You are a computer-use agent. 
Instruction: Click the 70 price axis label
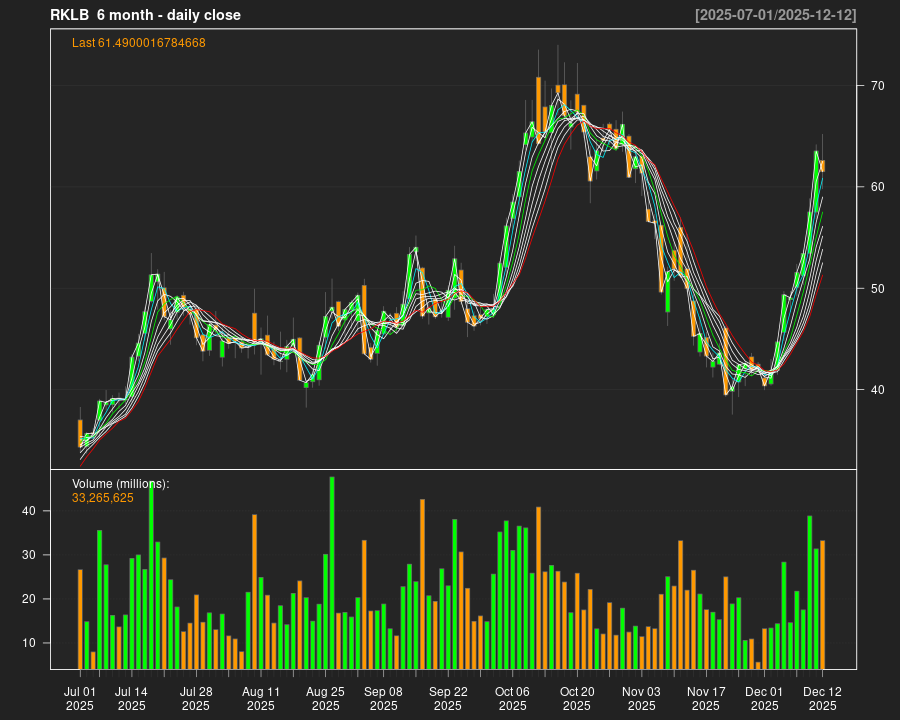877,86
